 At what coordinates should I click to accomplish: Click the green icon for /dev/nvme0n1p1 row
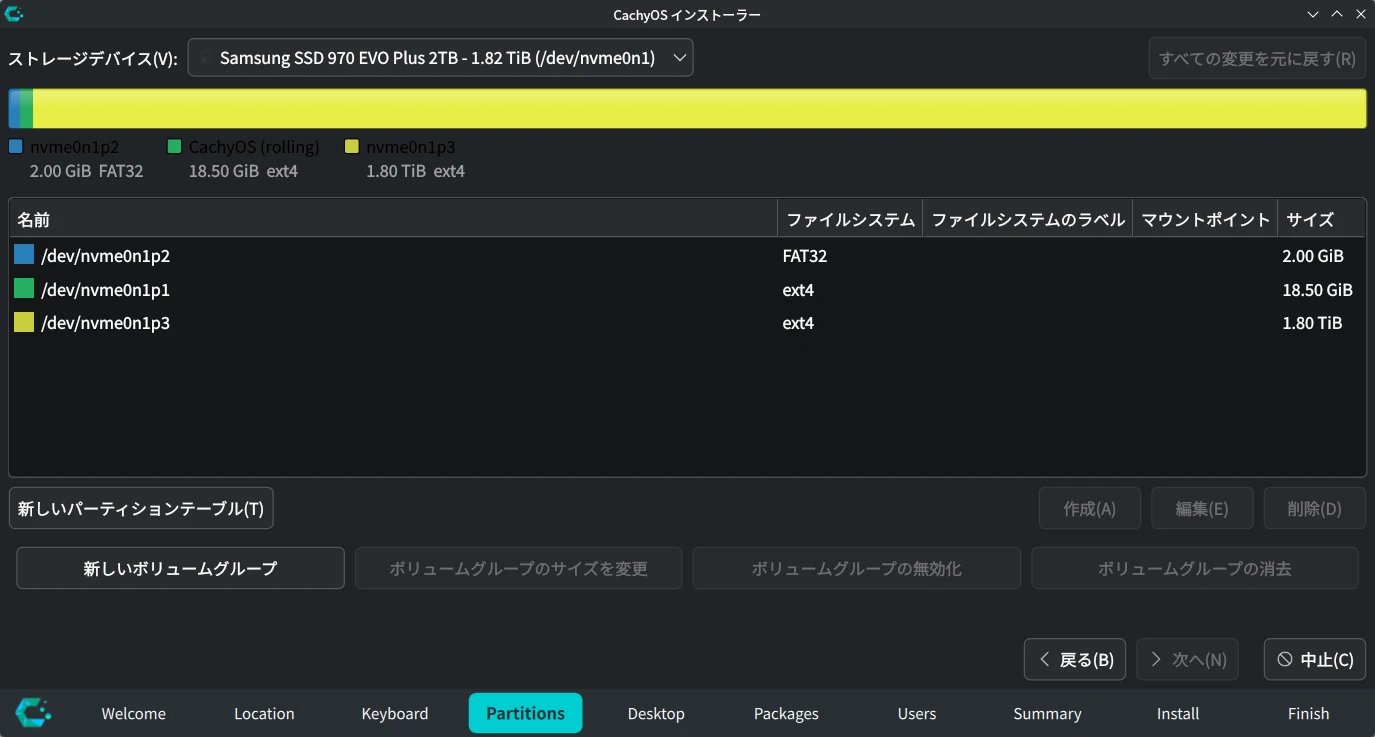point(24,290)
